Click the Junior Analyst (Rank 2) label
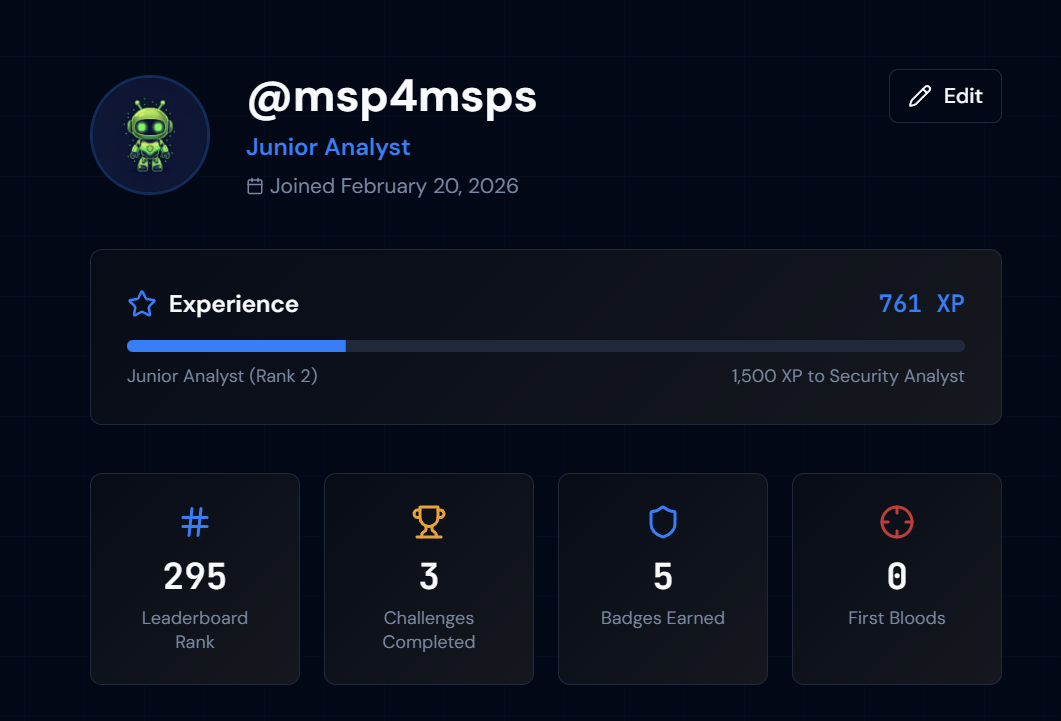This screenshot has width=1061, height=721. (x=222, y=377)
